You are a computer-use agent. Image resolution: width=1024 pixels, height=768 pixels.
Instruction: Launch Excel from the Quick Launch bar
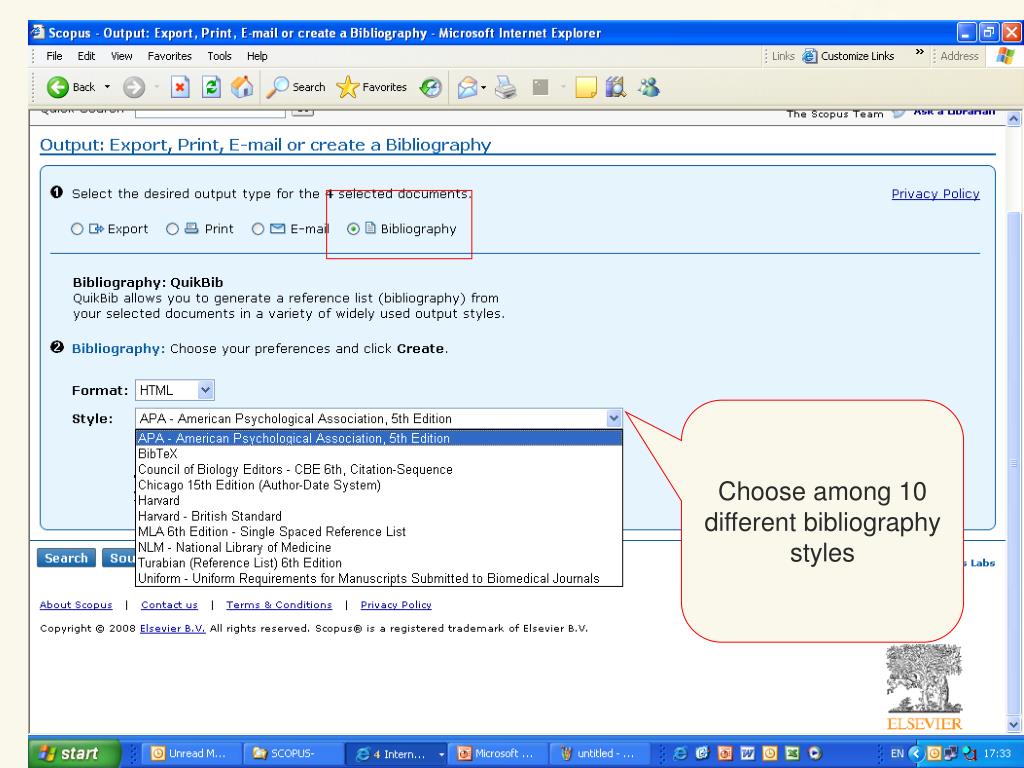792,753
